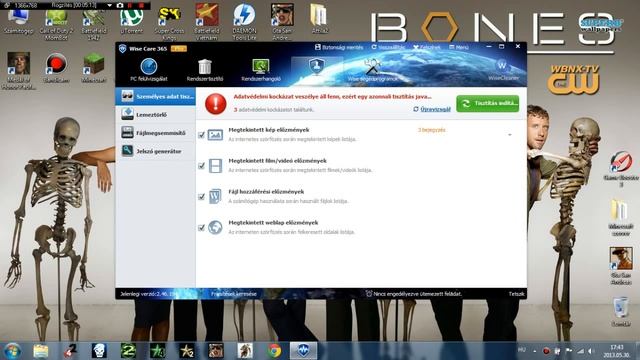Click Tetszik on the status bar
The width and height of the screenshot is (640, 360).
coord(516,293)
